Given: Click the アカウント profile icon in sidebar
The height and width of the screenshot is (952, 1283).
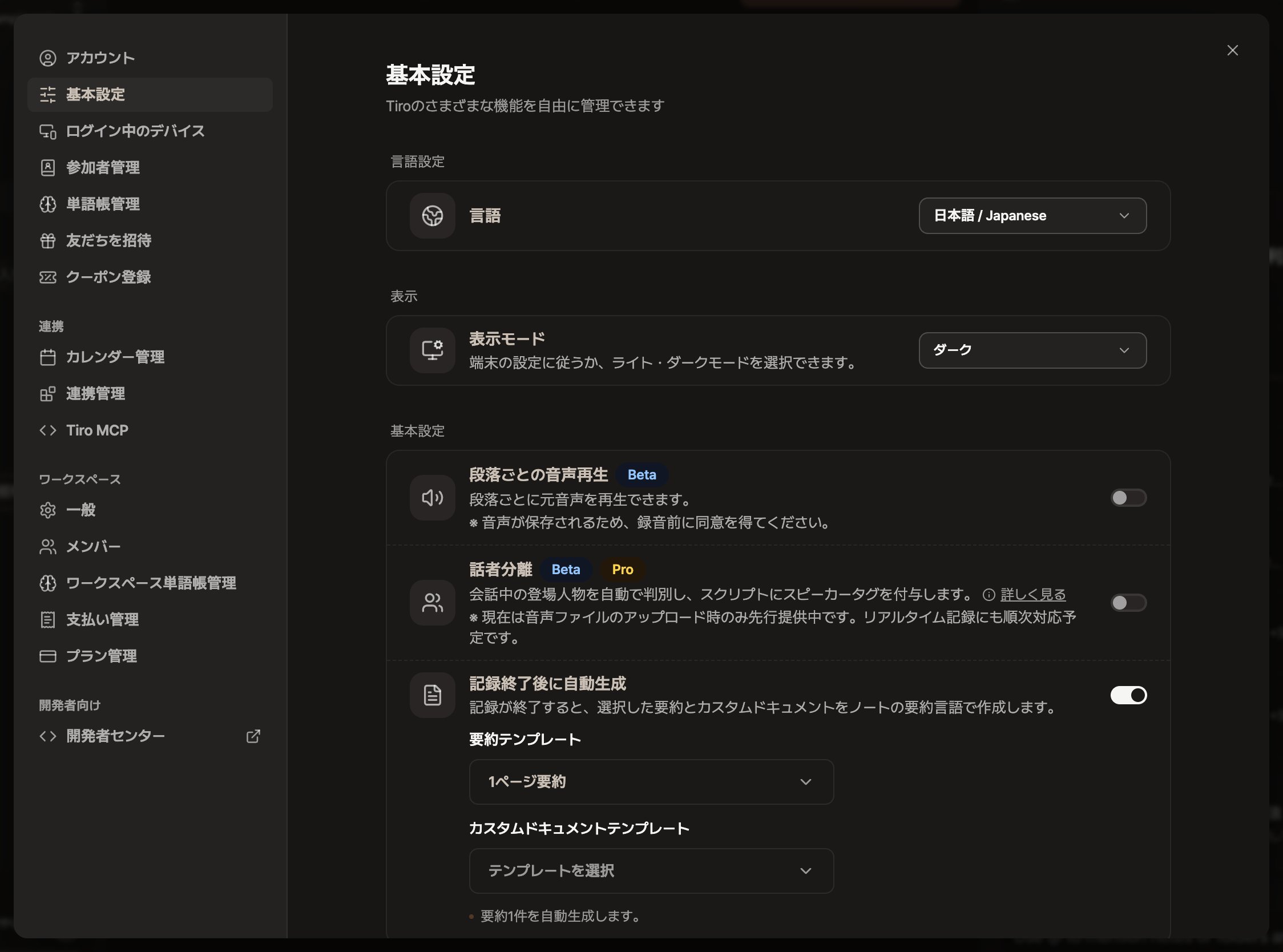Looking at the screenshot, I should 48,58.
